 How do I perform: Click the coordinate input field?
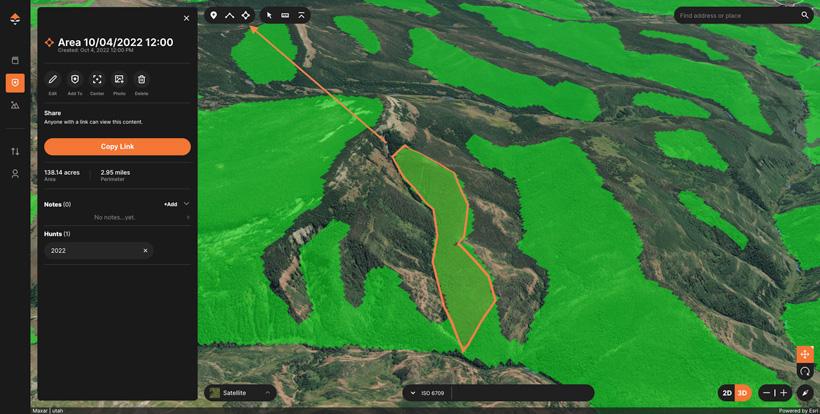point(522,393)
